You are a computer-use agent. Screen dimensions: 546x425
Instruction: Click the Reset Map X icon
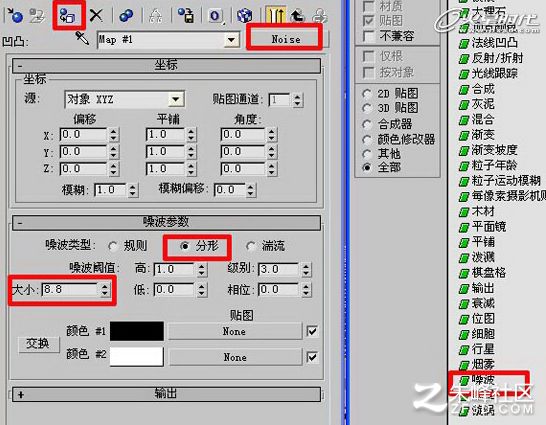(x=96, y=15)
